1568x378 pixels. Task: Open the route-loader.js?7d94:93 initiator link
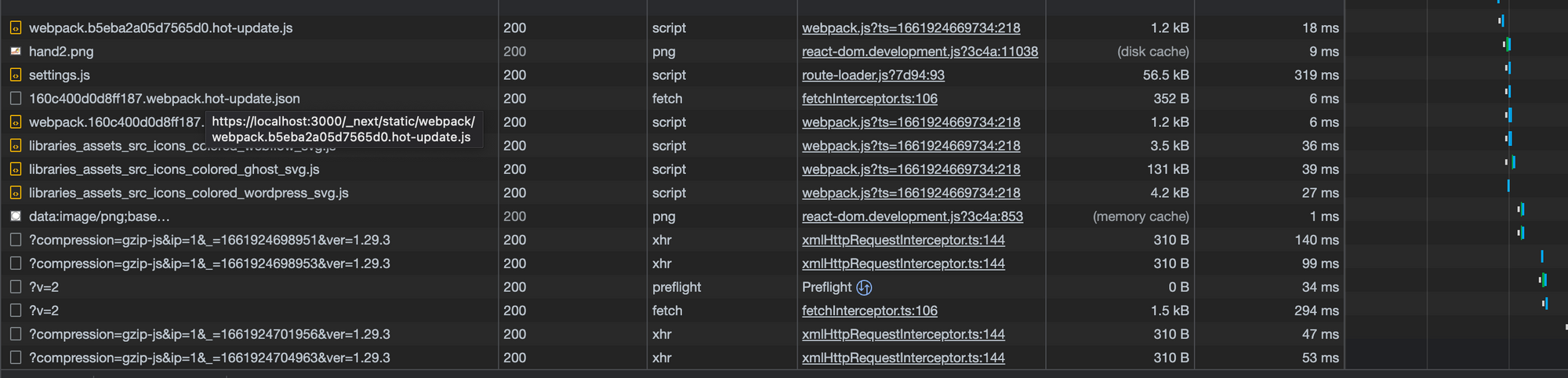(x=873, y=75)
